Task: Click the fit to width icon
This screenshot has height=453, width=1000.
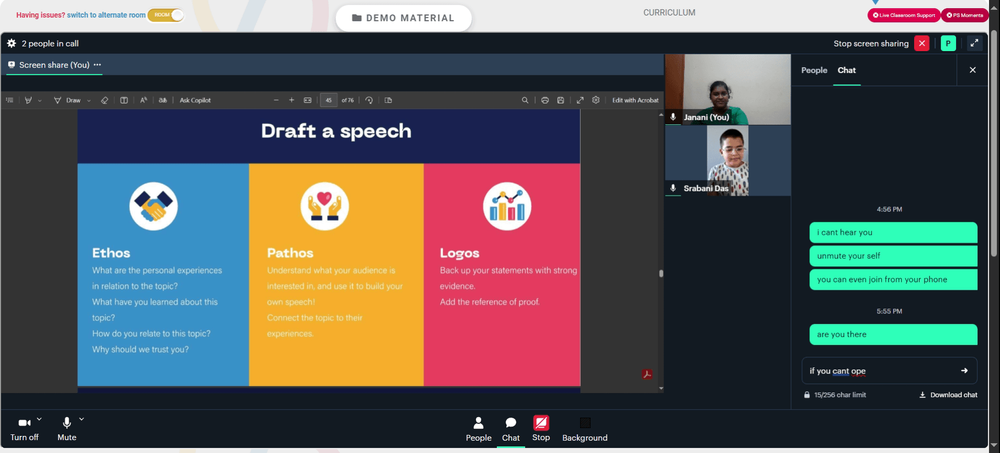Action: point(307,100)
